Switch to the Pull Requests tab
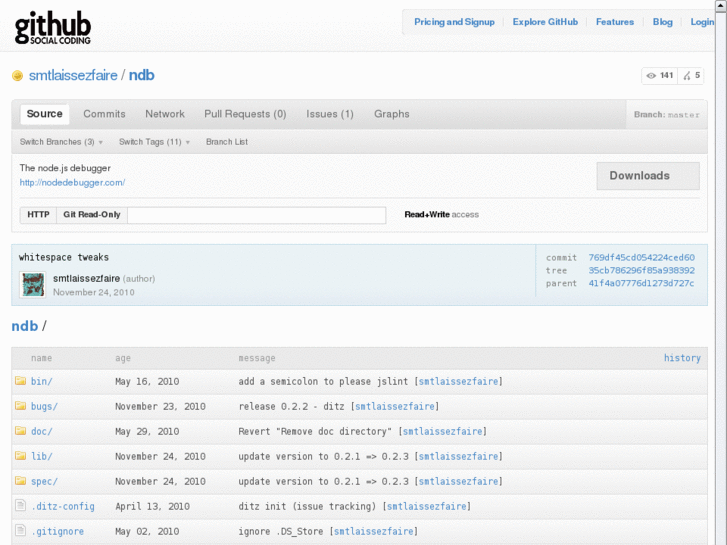727x545 pixels. pyautogui.click(x=245, y=114)
